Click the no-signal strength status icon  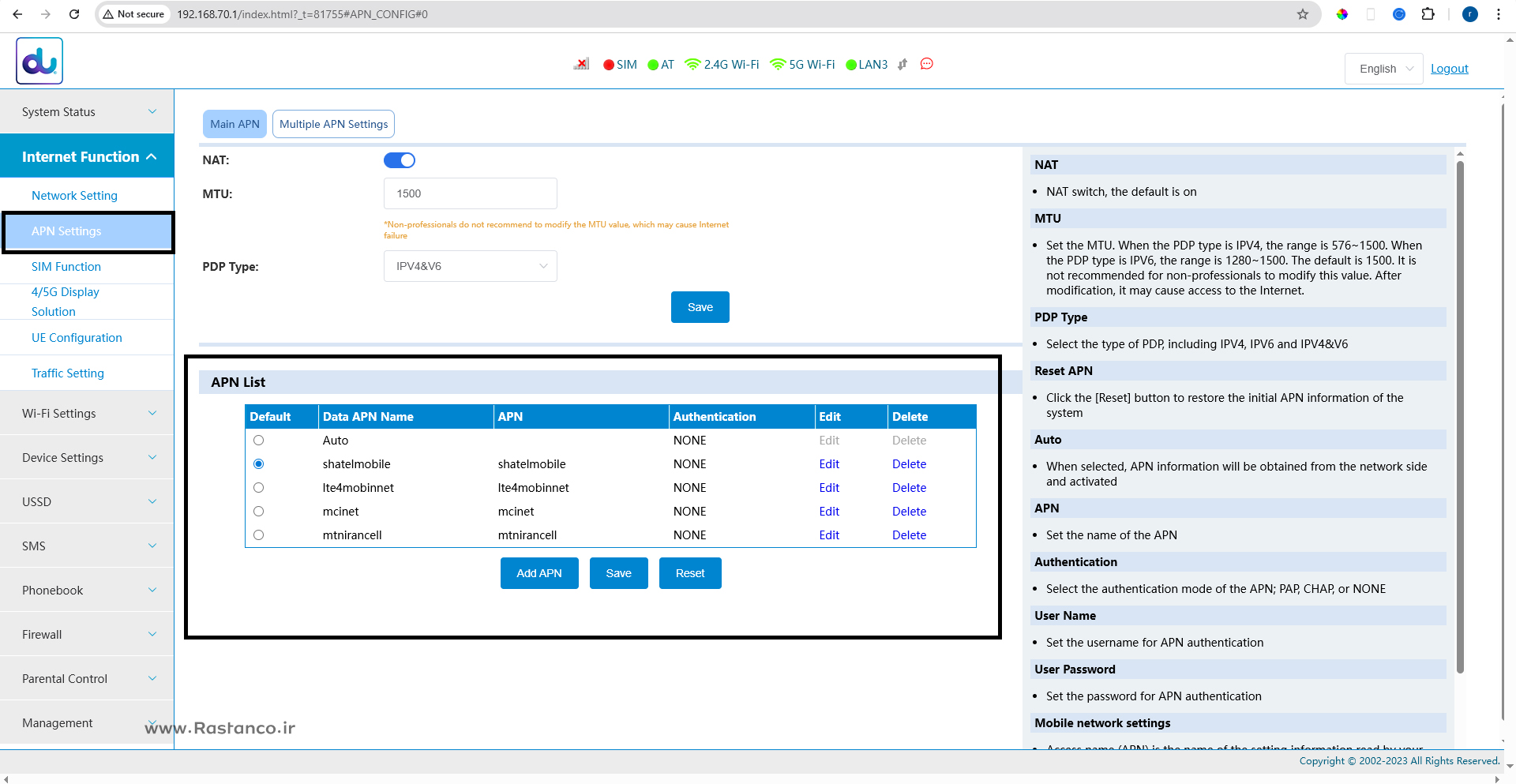coord(581,64)
